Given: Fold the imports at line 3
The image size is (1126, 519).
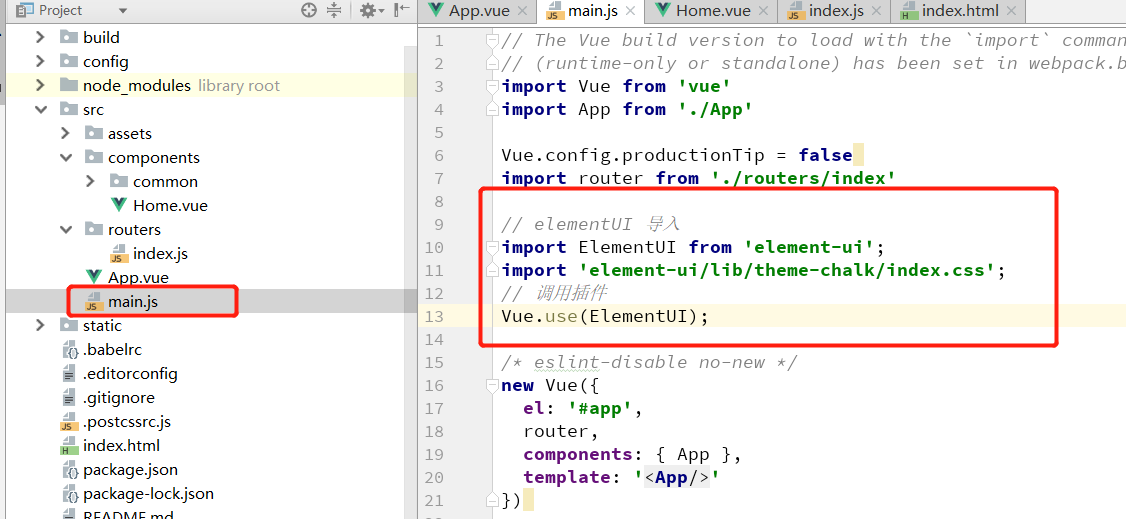Looking at the screenshot, I should click(x=492, y=87).
